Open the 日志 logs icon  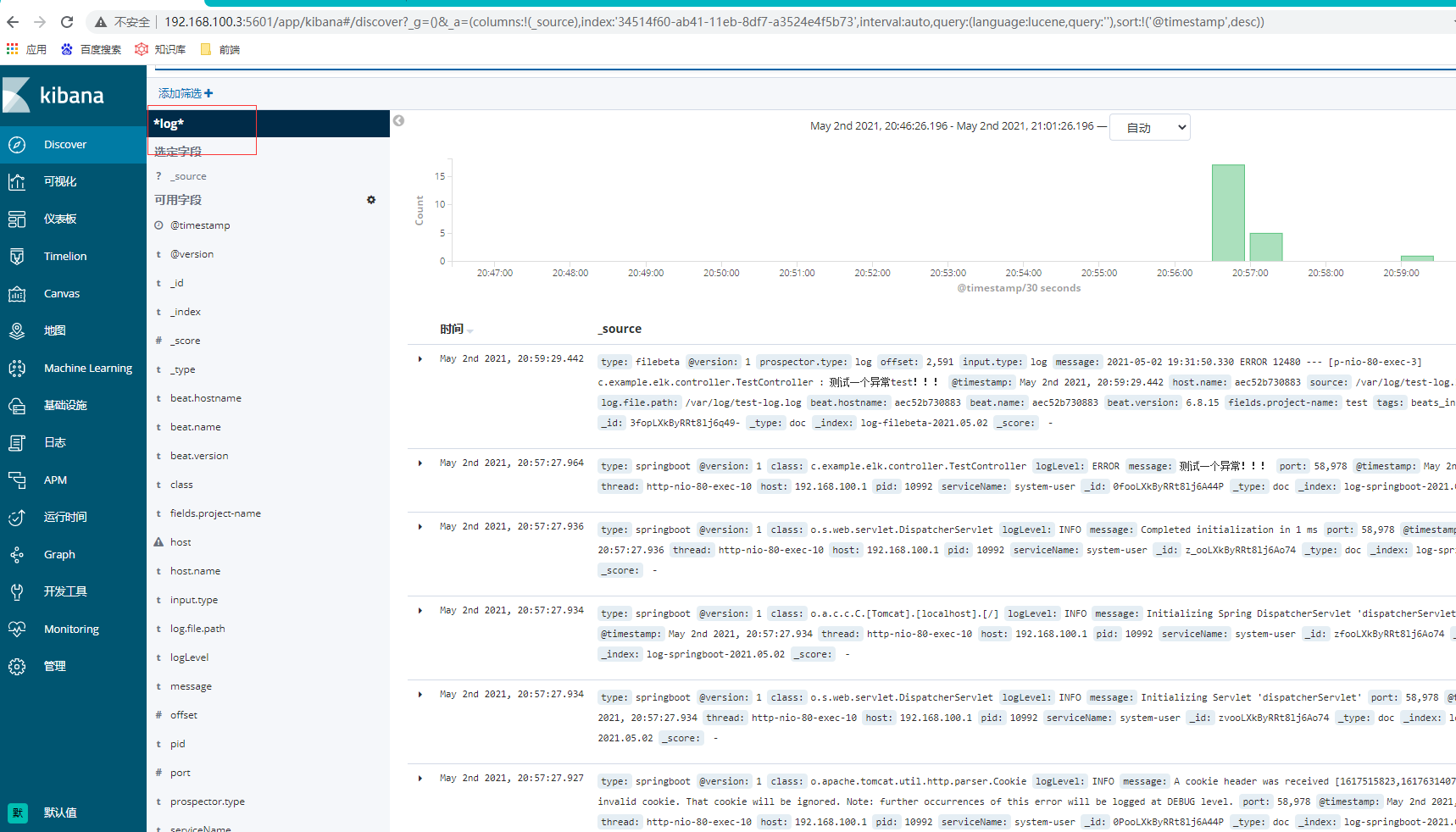point(17,443)
